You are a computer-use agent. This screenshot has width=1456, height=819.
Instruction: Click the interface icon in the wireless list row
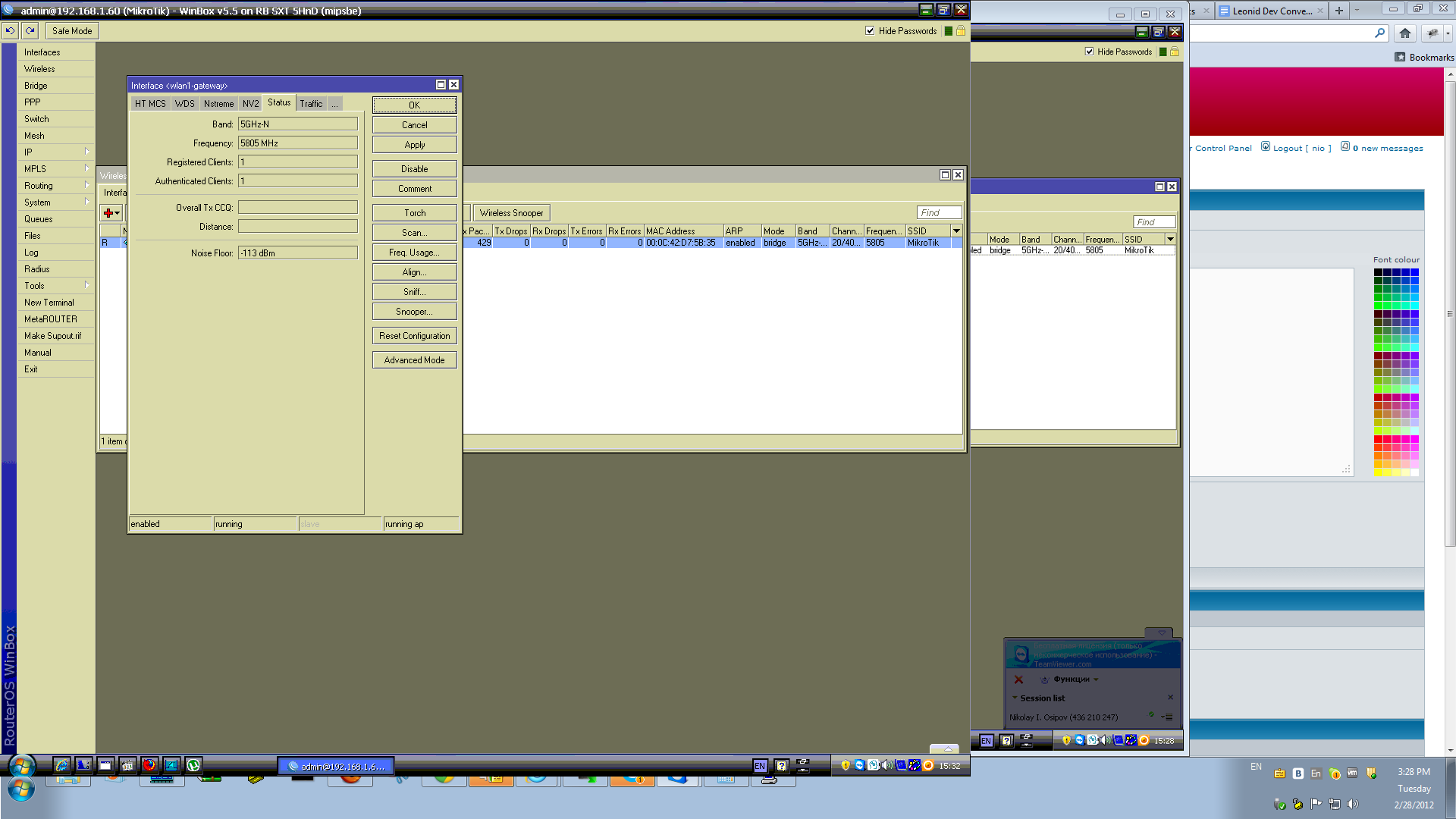tap(124, 243)
